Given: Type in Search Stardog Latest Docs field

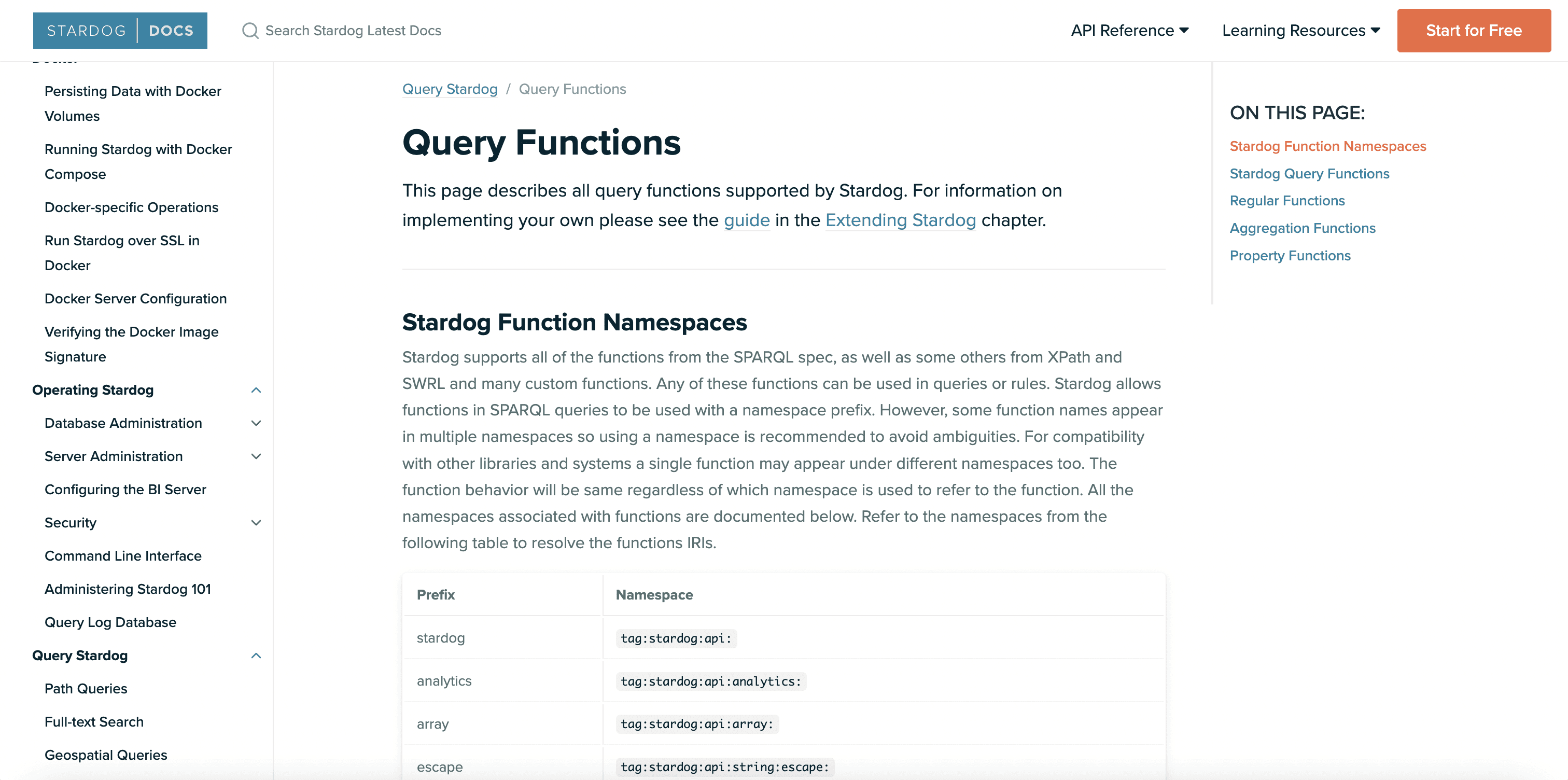Looking at the screenshot, I should (x=353, y=31).
